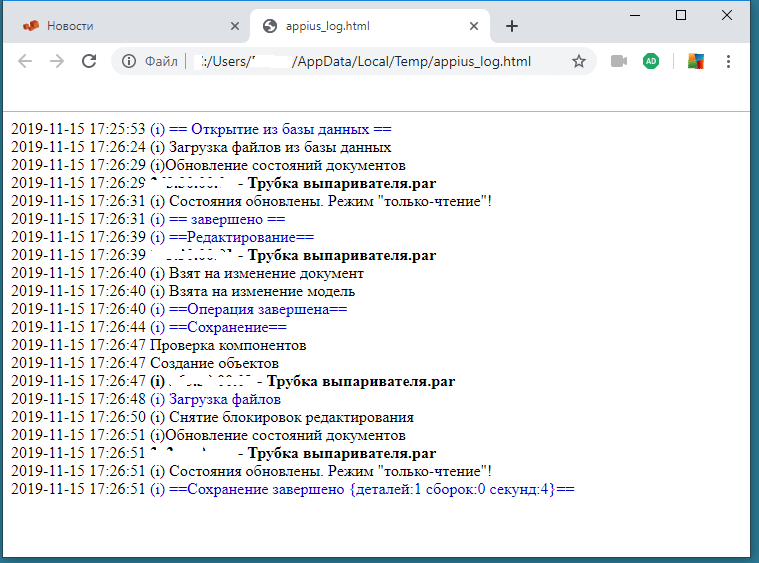Image resolution: width=759 pixels, height=563 pixels.
Task: Close the Новости tab
Action: 234,26
